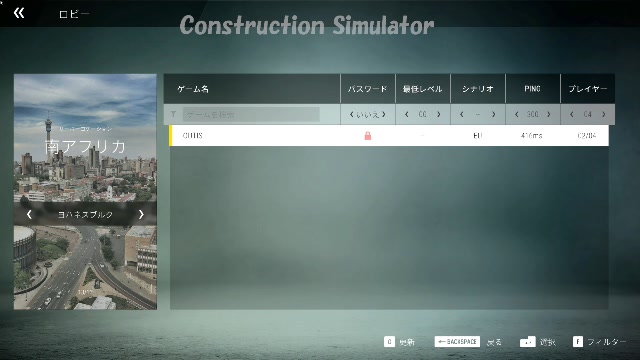Sort by PING column header
The height and width of the screenshot is (360, 640).
(532, 89)
